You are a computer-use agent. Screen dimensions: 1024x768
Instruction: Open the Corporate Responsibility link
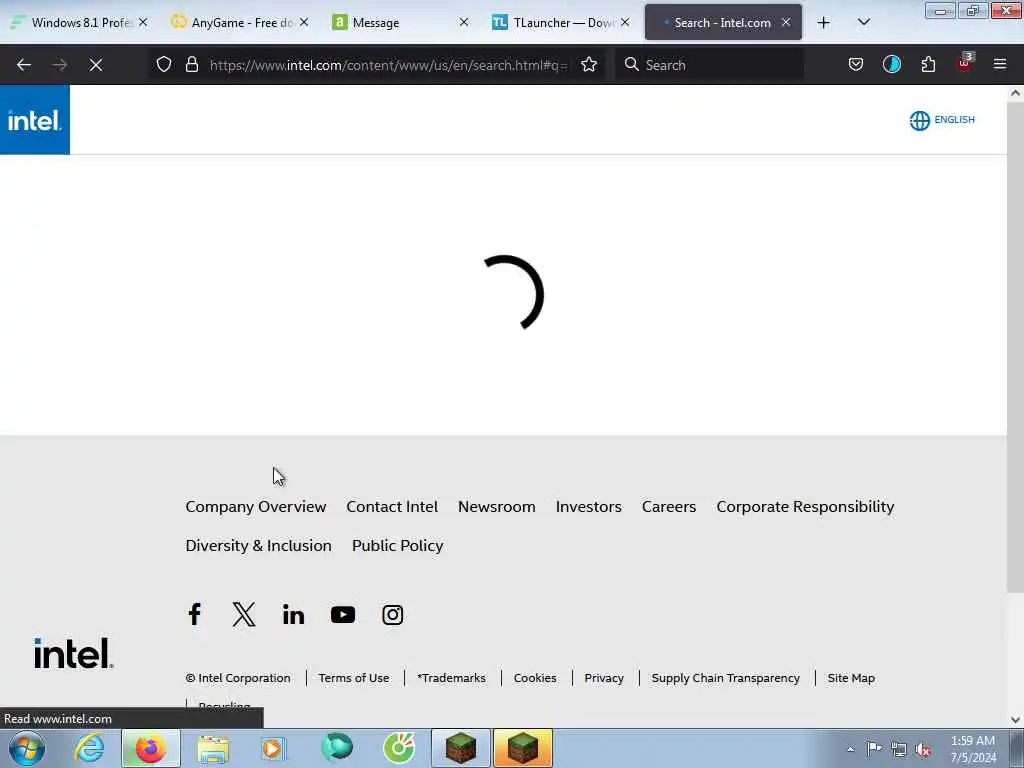click(805, 507)
